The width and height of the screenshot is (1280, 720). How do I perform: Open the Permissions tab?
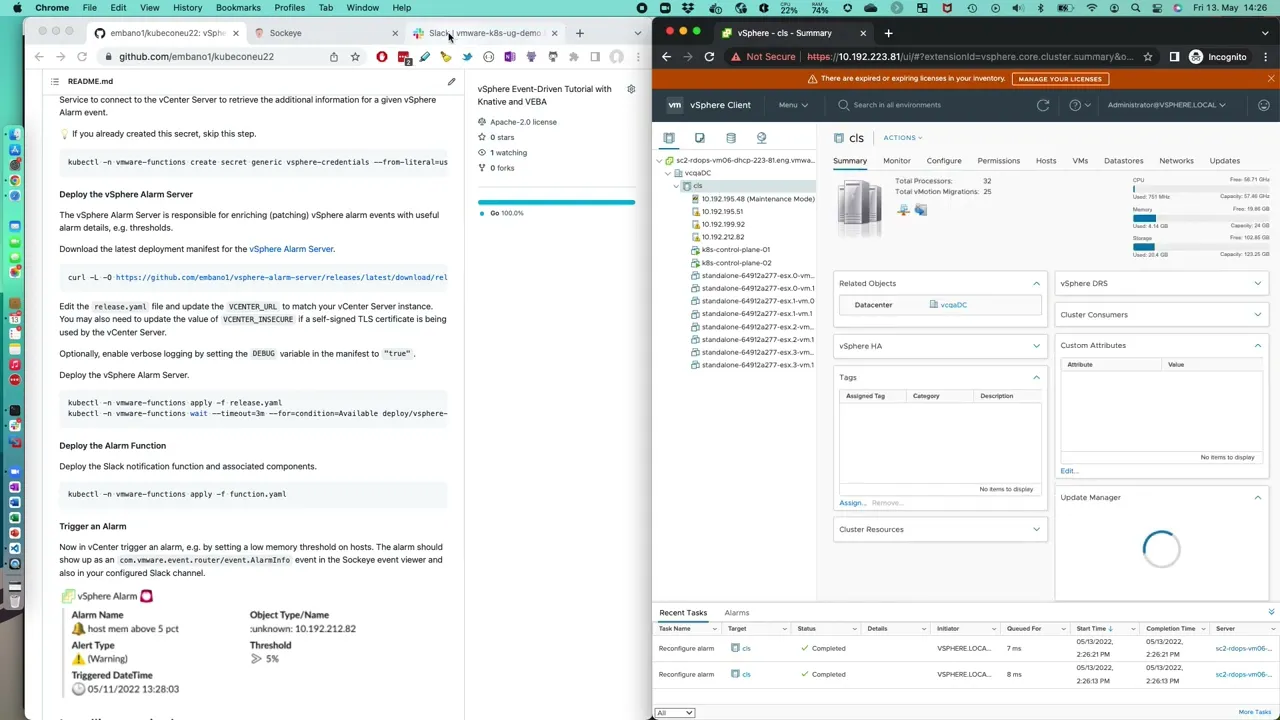pos(999,160)
